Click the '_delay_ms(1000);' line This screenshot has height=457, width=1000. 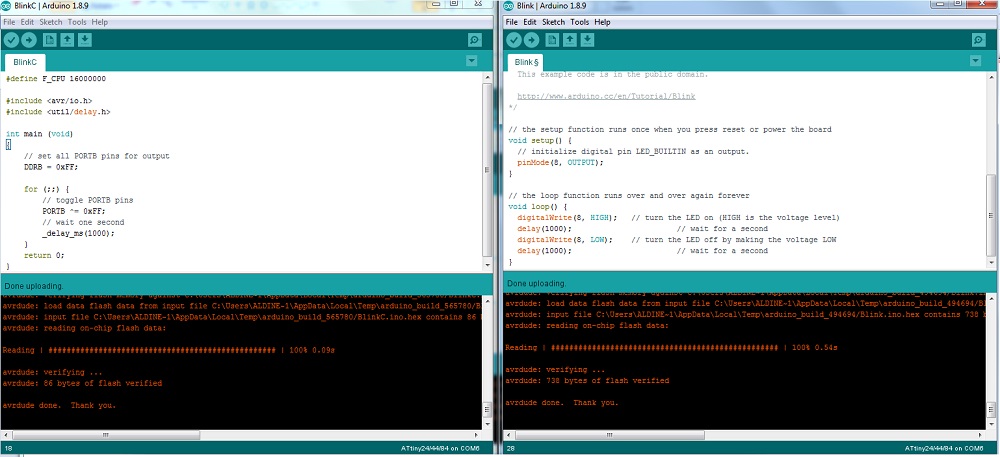click(78, 233)
